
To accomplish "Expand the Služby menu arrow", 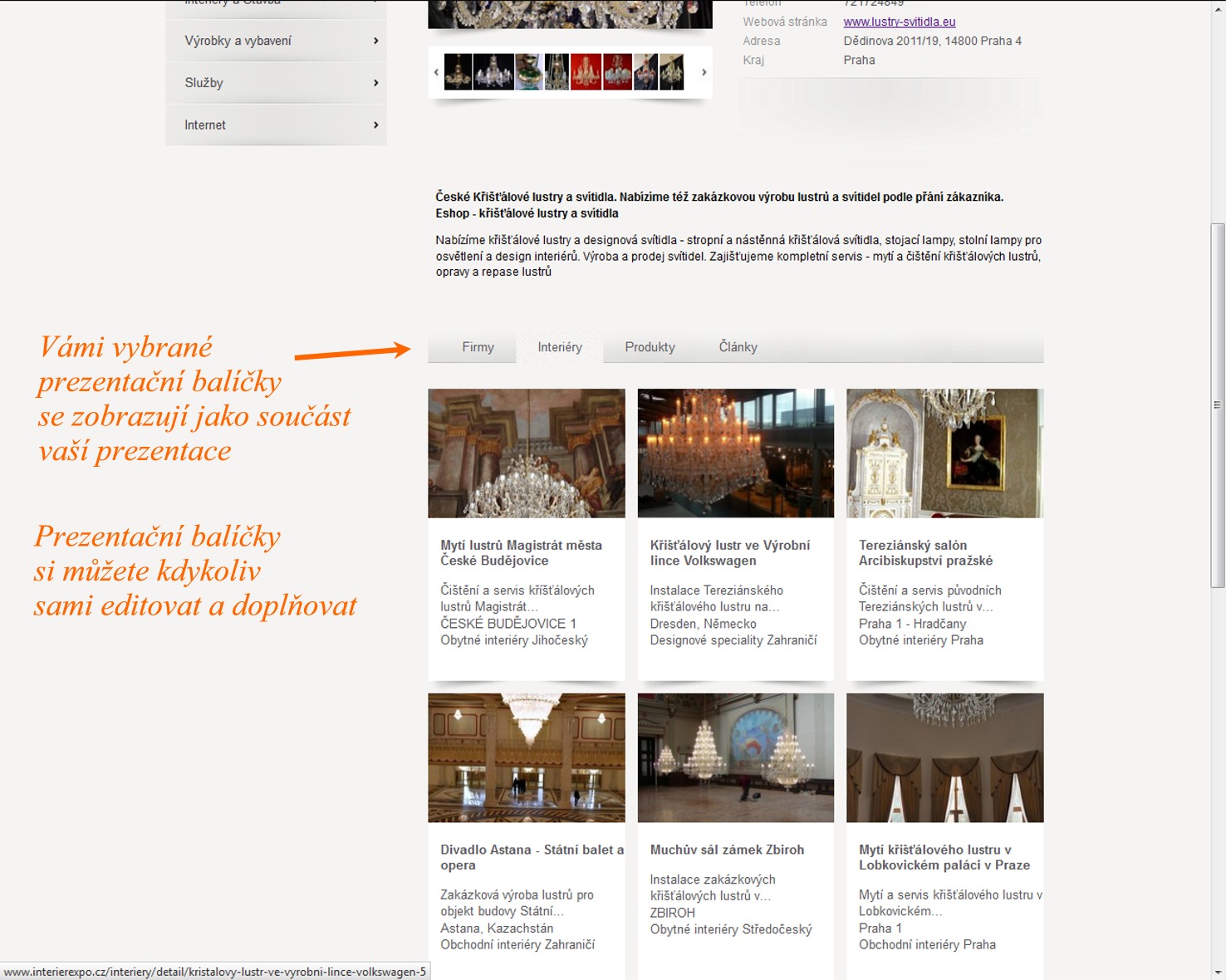I will coord(375,83).
